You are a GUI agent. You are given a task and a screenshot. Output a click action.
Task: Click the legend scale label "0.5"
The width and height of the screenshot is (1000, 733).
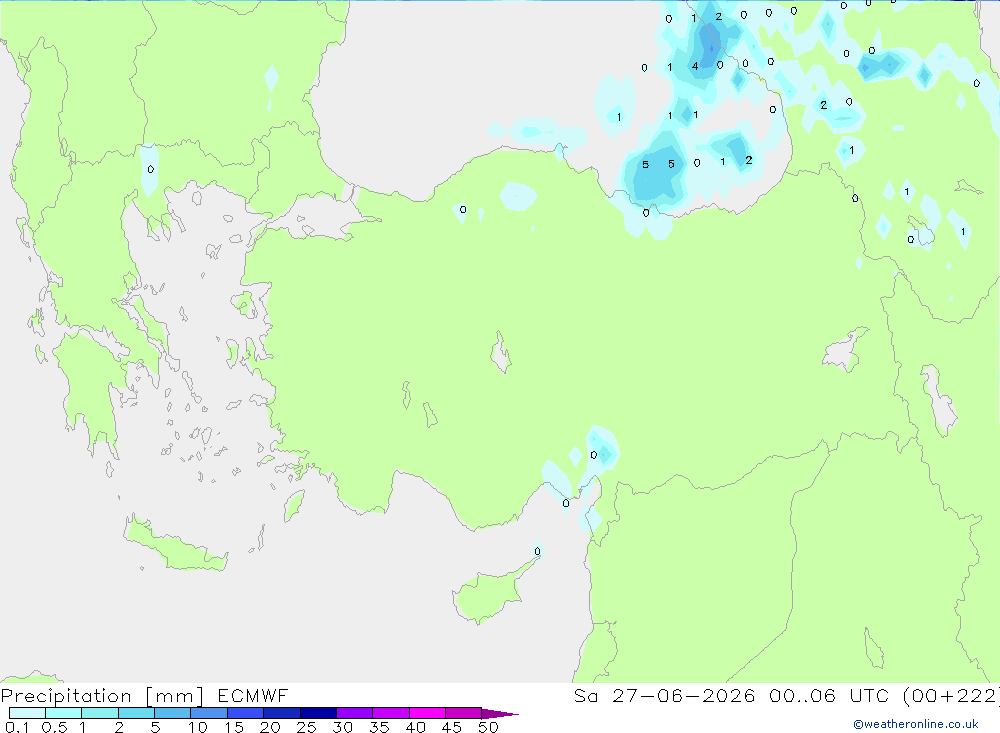pos(54,727)
